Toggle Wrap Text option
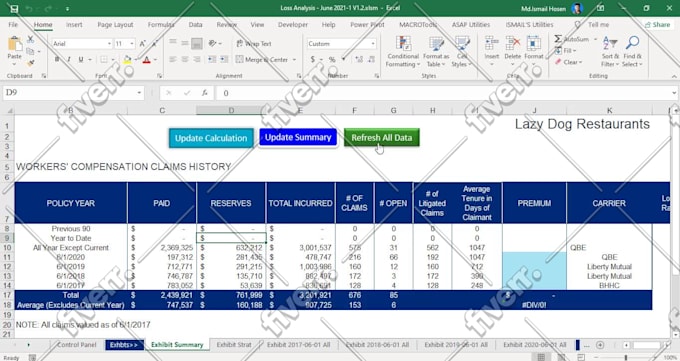 (254, 44)
